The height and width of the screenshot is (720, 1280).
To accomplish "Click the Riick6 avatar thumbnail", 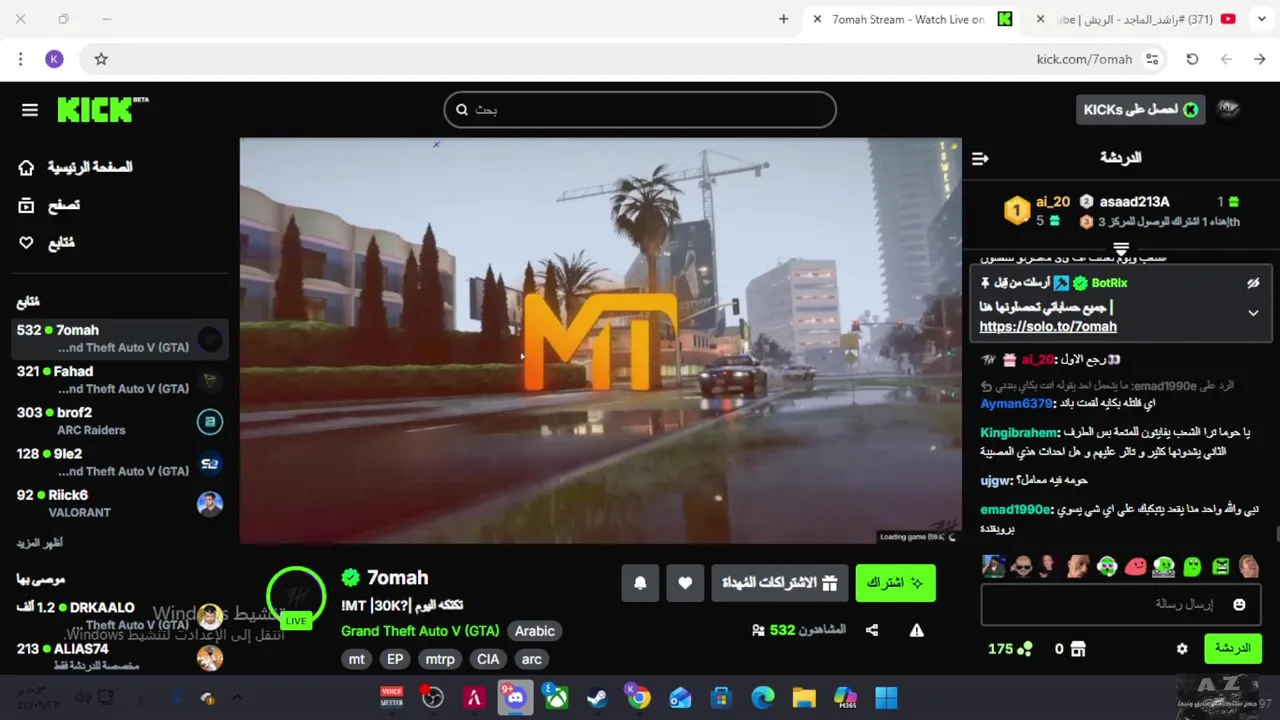I will click(x=210, y=504).
